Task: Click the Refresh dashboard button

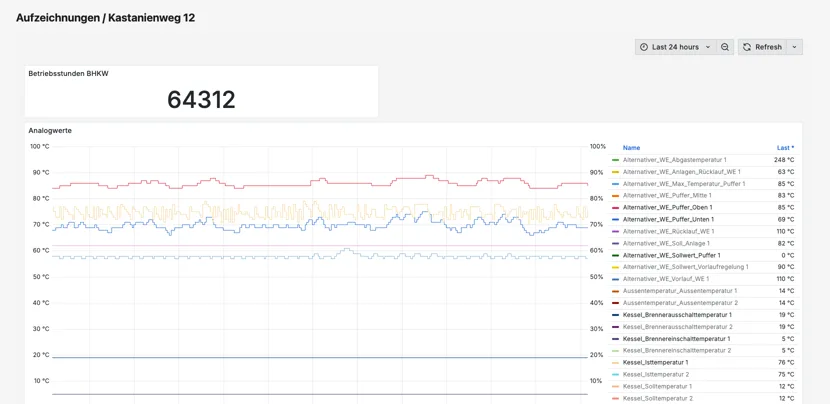Action: (x=762, y=47)
